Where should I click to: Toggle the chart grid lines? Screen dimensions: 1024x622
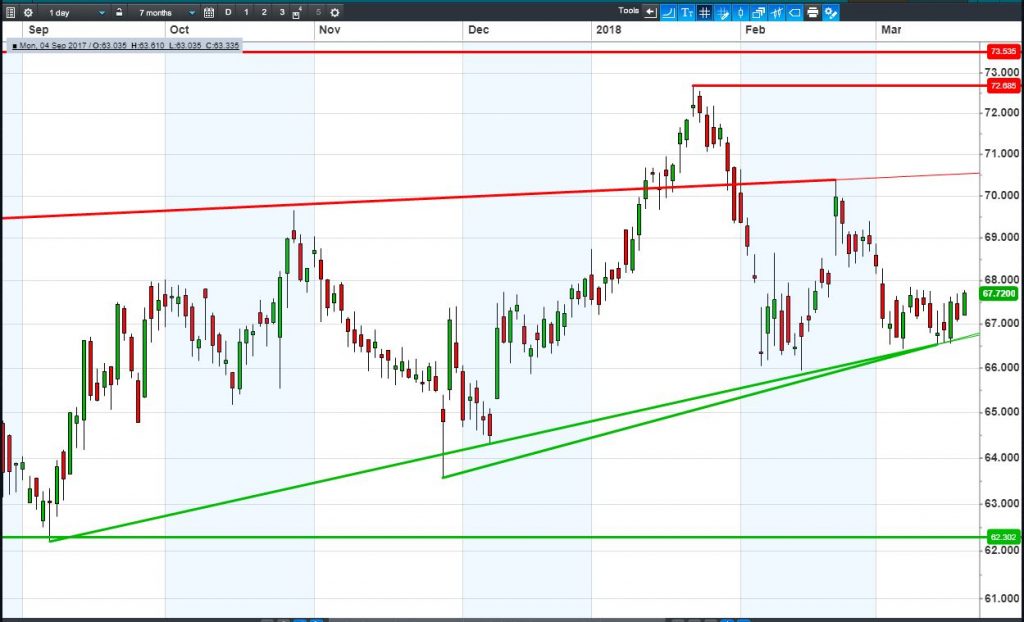tap(705, 12)
